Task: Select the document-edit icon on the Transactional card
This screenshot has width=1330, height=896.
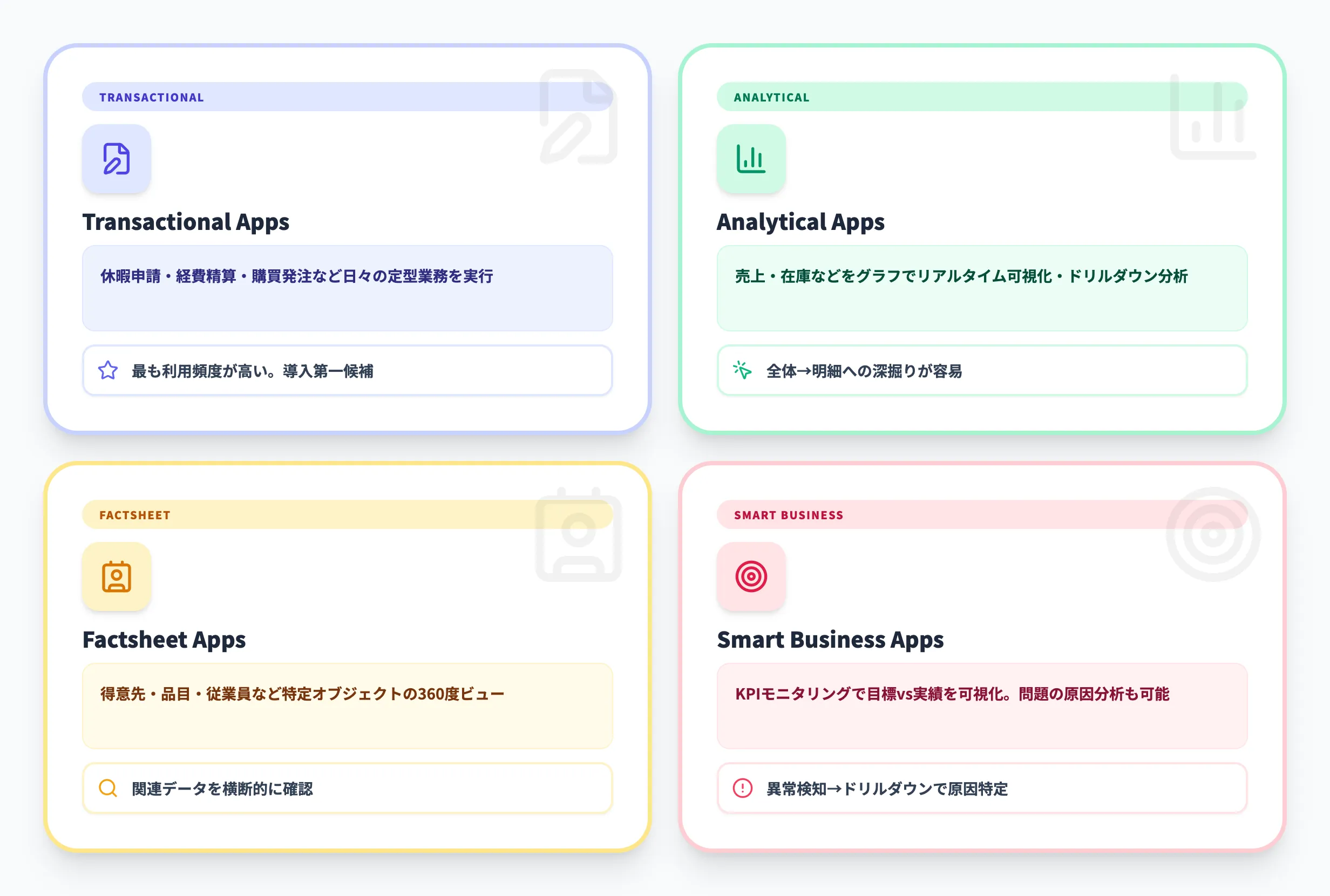Action: click(116, 160)
